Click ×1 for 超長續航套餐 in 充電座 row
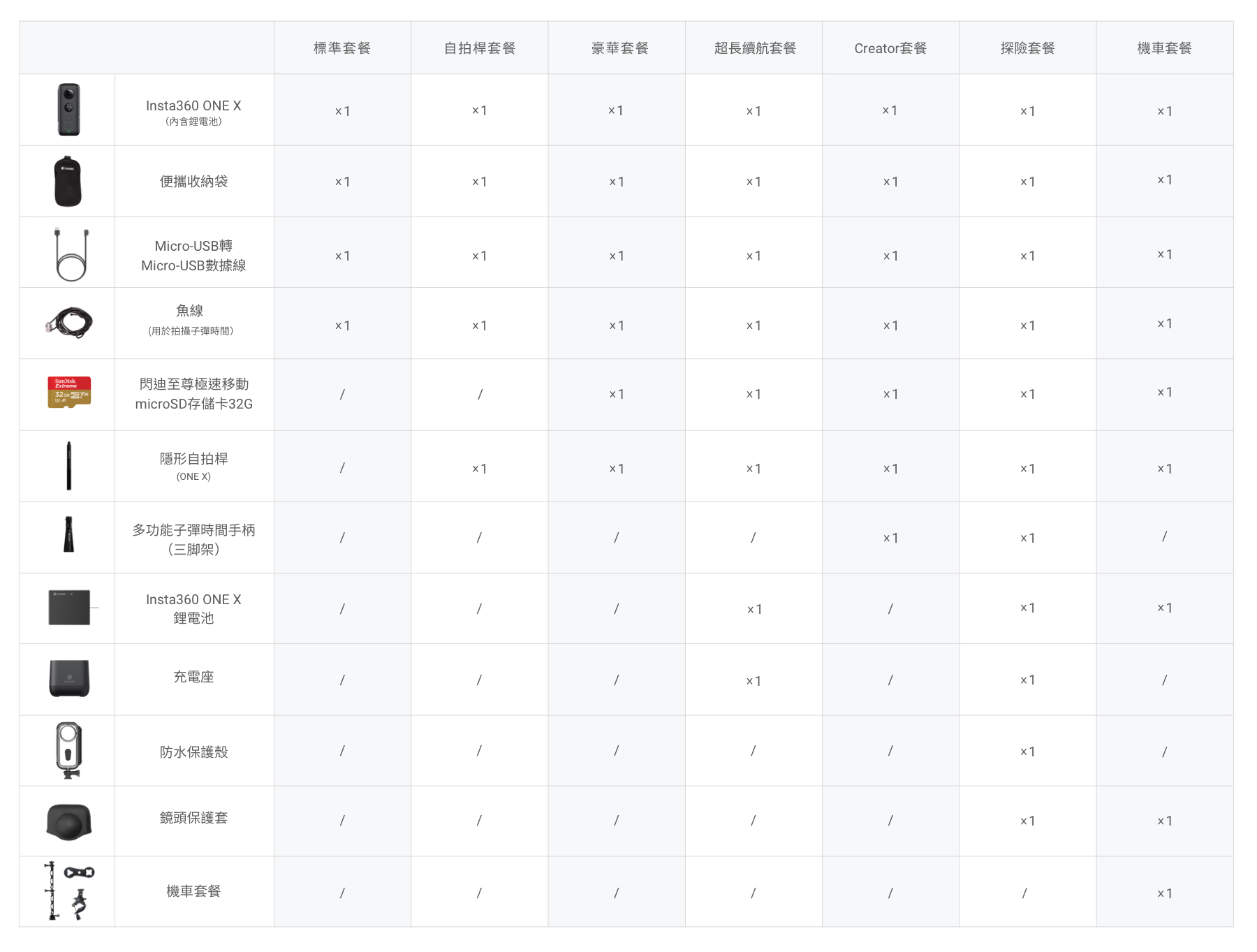 (x=754, y=681)
